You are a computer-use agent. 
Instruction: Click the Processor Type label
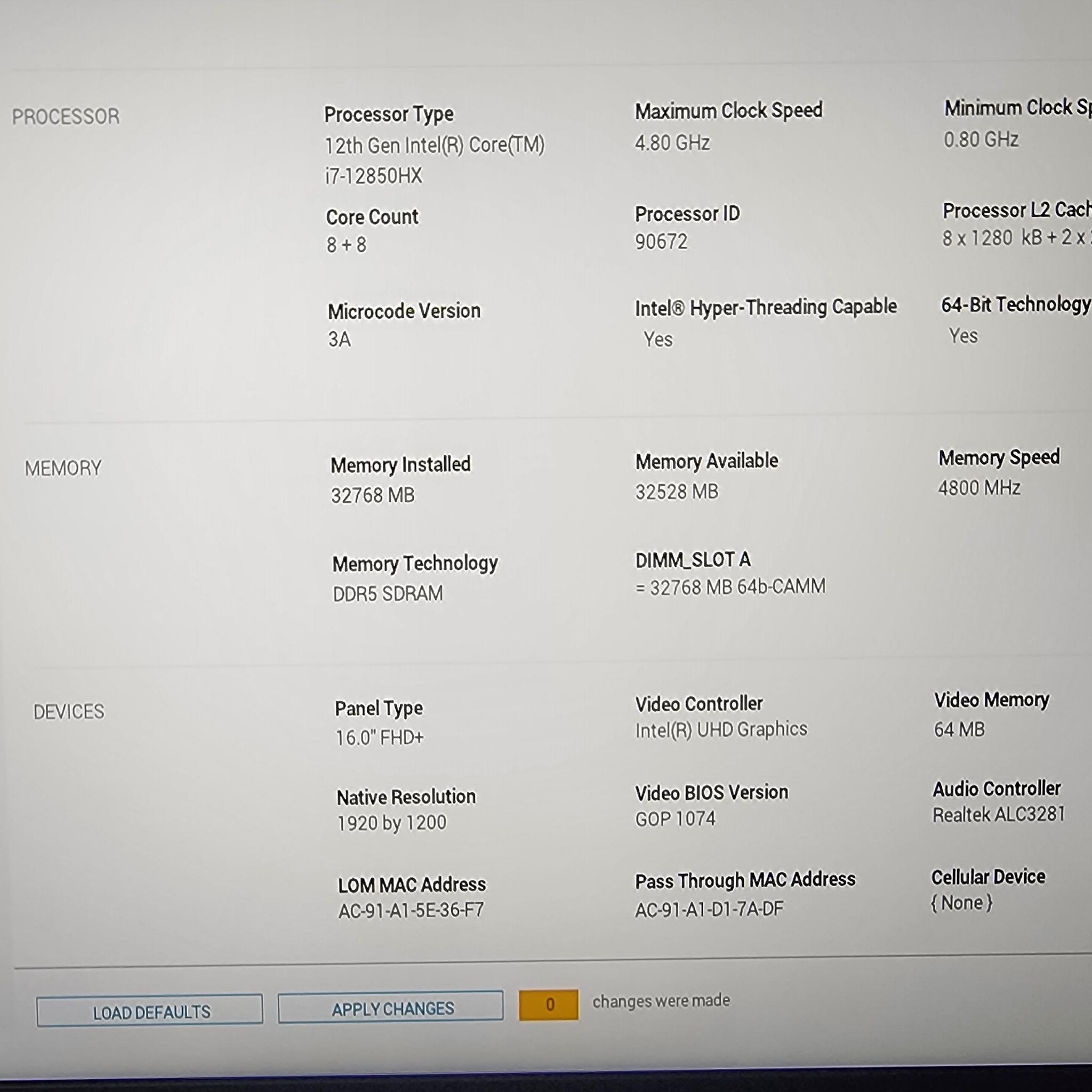389,115
